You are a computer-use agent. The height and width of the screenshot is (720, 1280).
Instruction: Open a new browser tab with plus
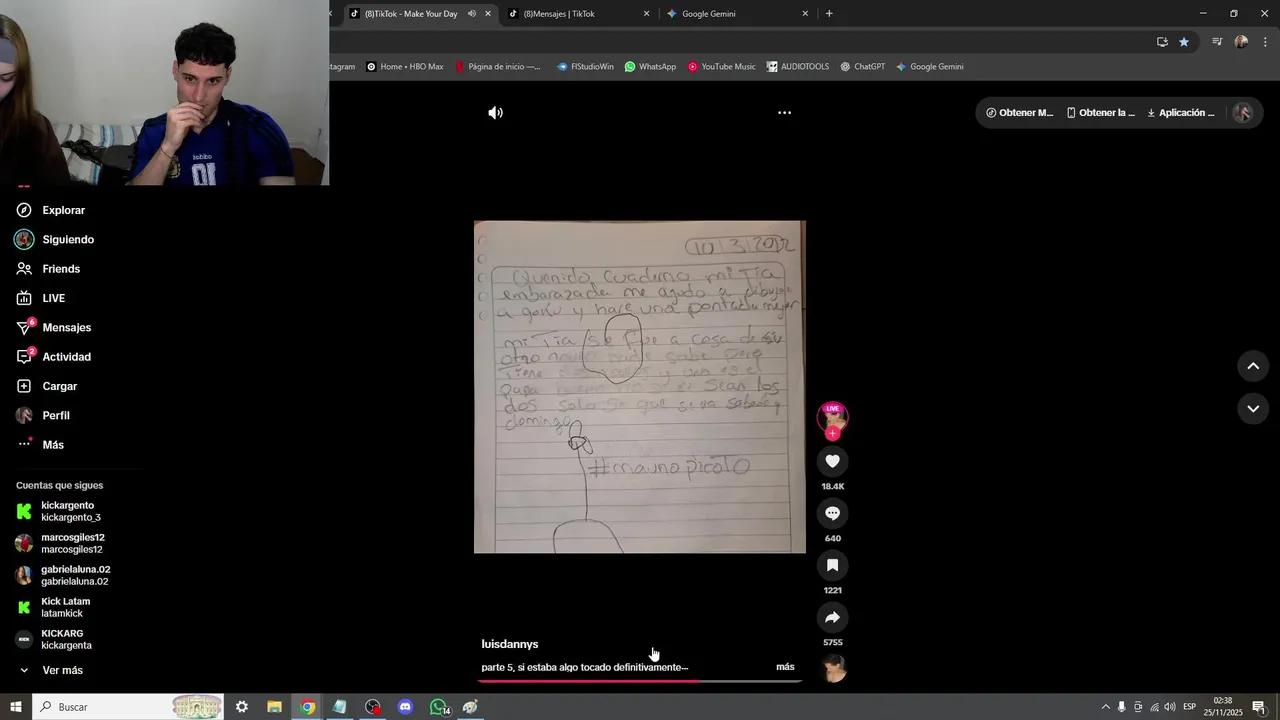click(829, 14)
